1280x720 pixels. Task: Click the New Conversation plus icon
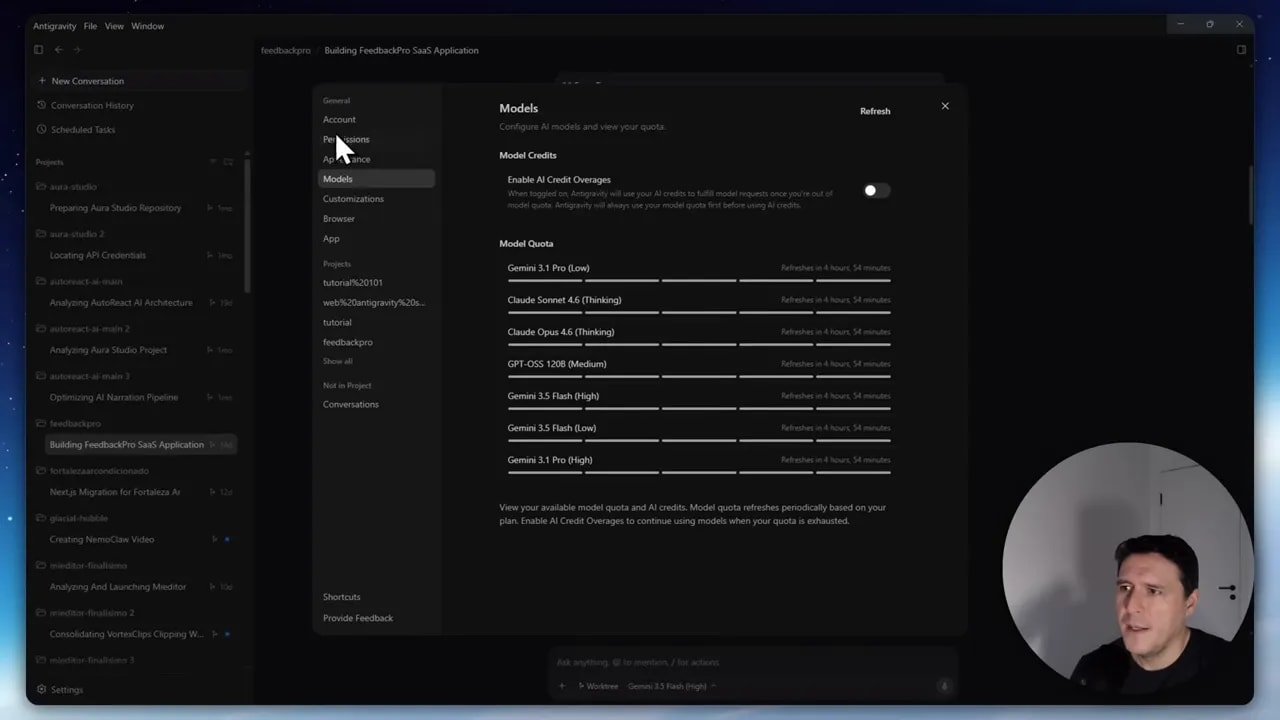point(41,81)
